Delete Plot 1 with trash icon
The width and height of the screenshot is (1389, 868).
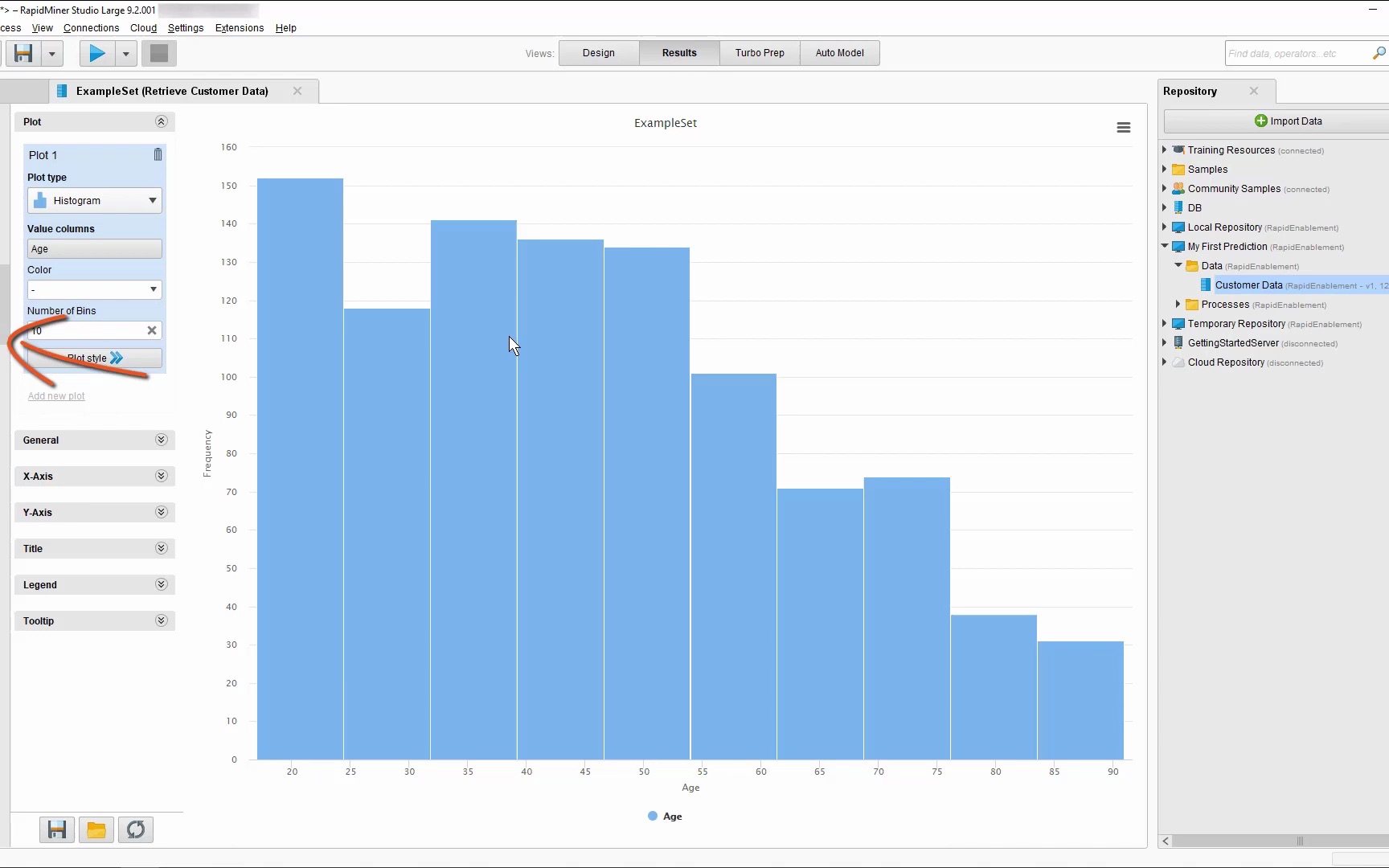point(158,154)
